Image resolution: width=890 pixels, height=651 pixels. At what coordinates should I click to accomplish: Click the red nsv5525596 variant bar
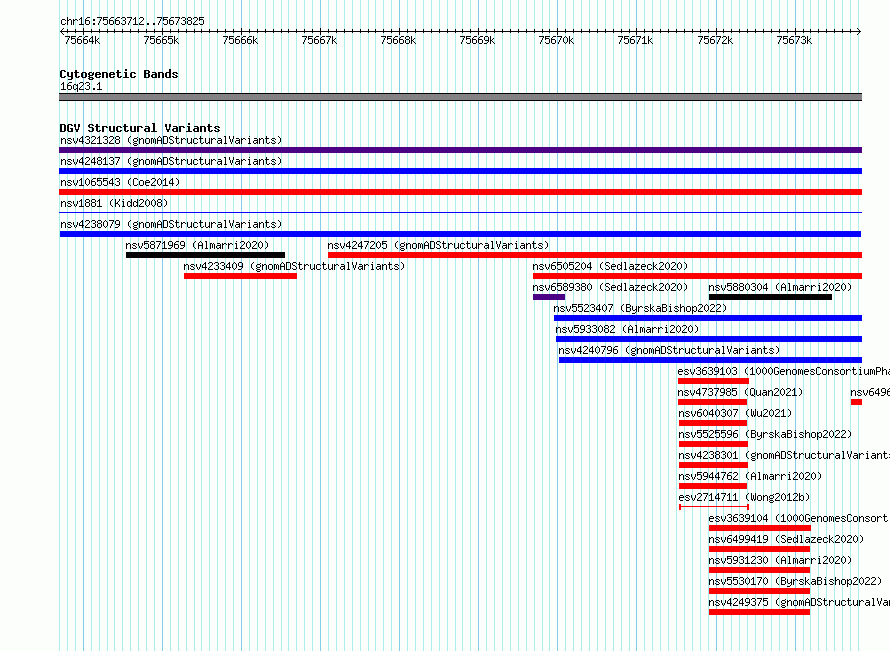[x=713, y=444]
